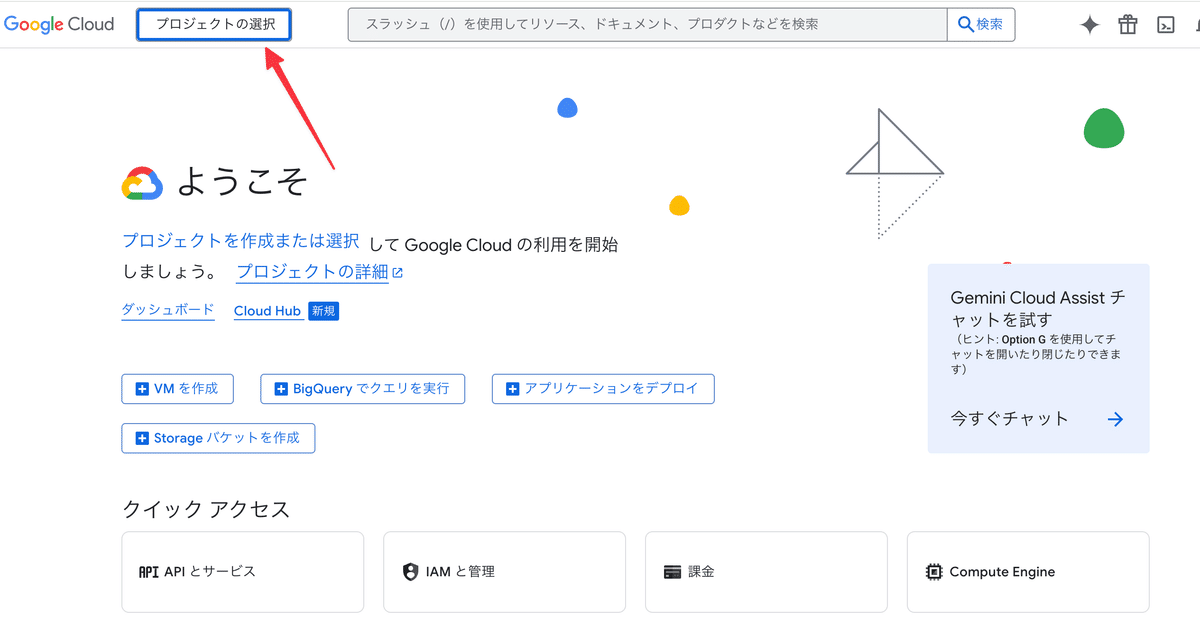
Task: Click the VM を作成 button
Action: tap(178, 388)
